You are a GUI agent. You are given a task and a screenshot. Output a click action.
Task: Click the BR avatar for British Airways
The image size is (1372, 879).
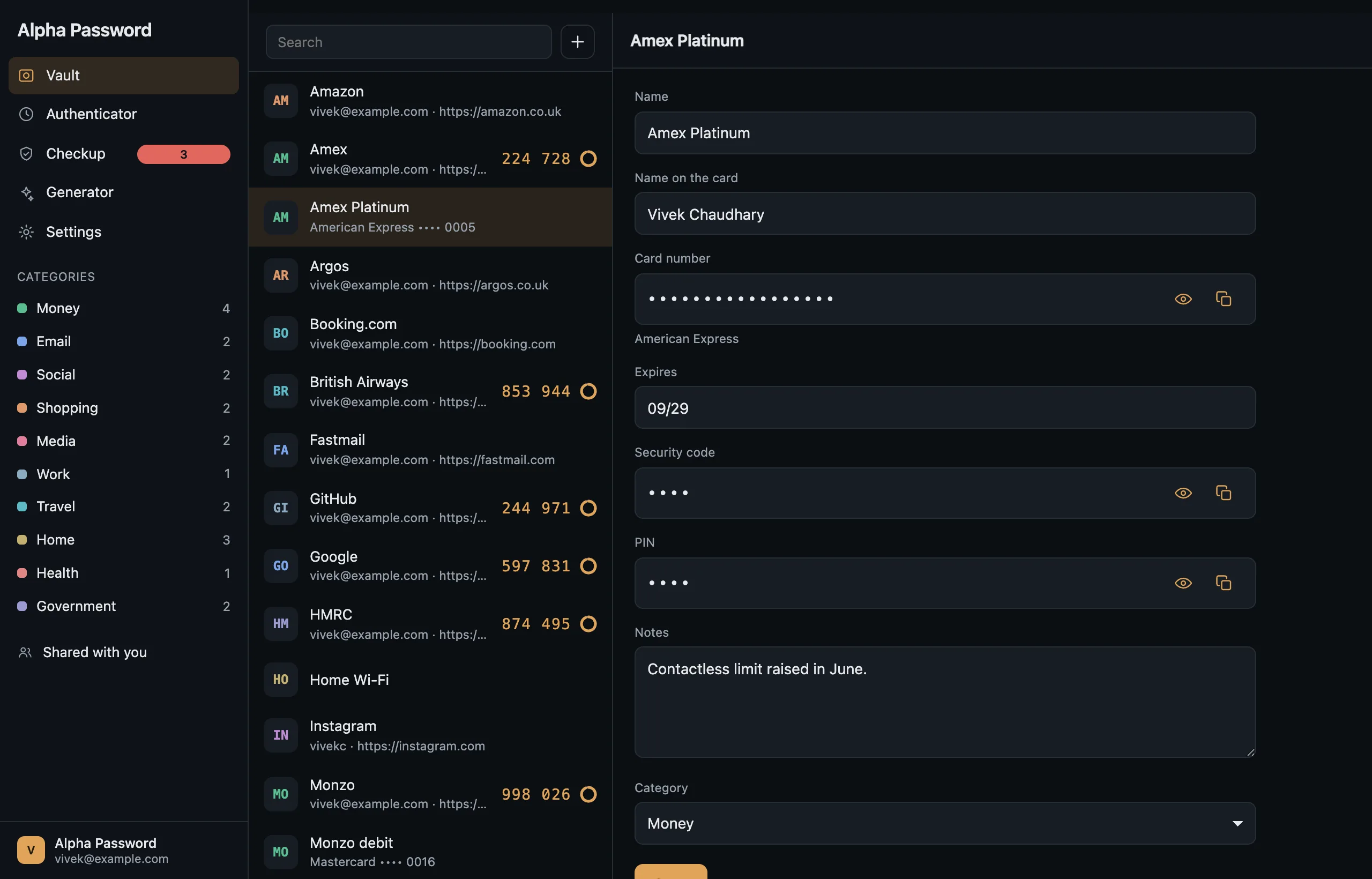(281, 391)
